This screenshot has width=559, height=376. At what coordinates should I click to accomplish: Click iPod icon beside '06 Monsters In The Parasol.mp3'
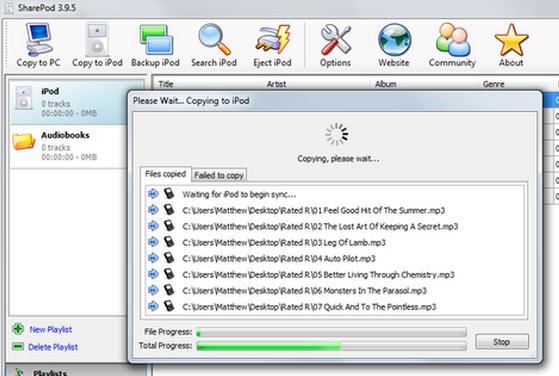[169, 290]
